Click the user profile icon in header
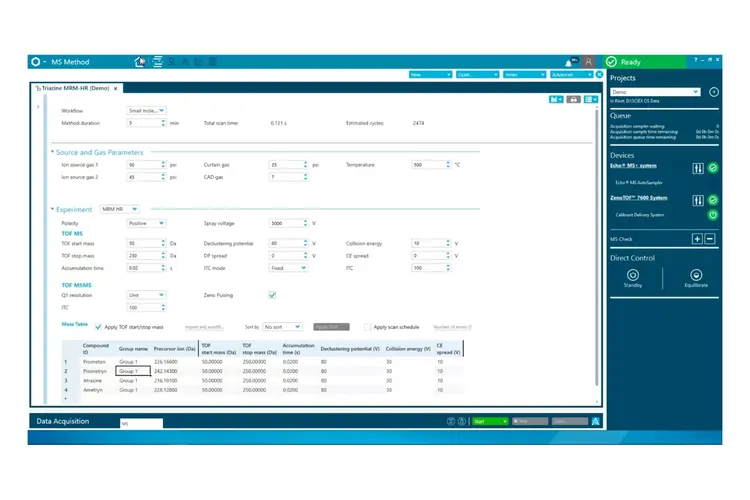The width and height of the screenshot is (750, 500). coord(589,62)
